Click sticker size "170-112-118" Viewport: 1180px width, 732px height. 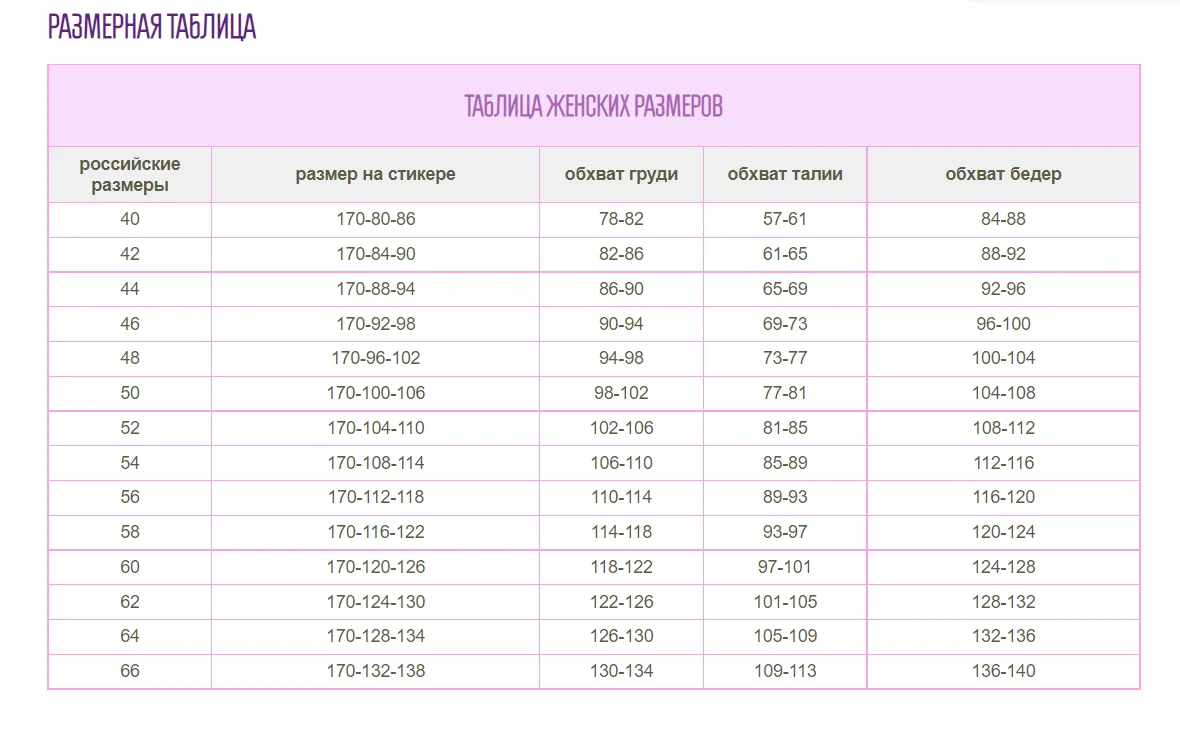click(x=376, y=497)
